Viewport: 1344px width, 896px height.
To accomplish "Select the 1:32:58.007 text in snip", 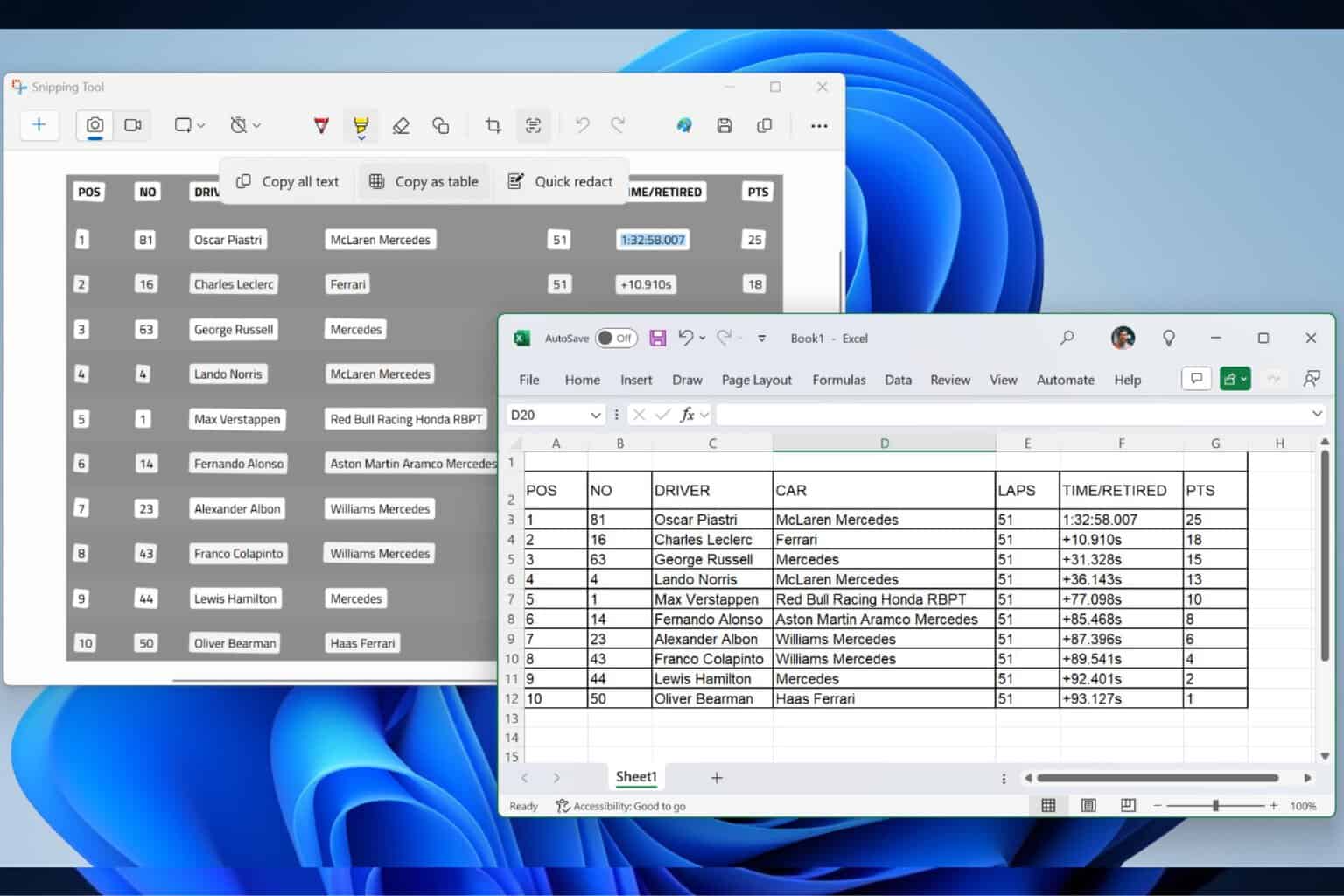I will (x=653, y=240).
